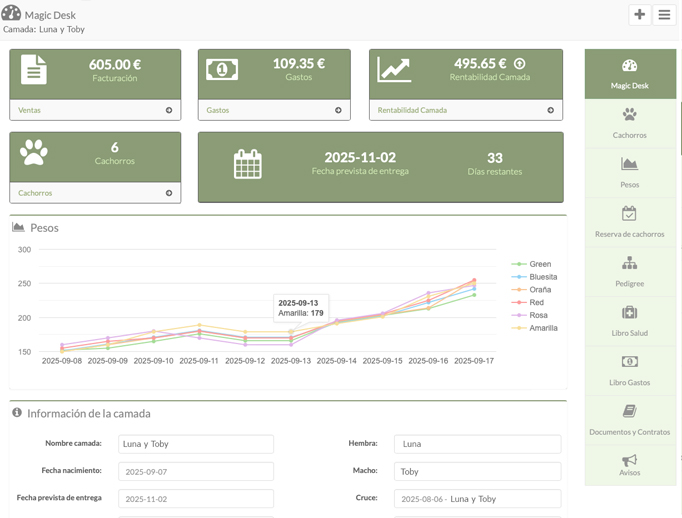Image resolution: width=682 pixels, height=518 pixels.
Task: Go to Documentos y Contratos menu
Action: click(629, 419)
